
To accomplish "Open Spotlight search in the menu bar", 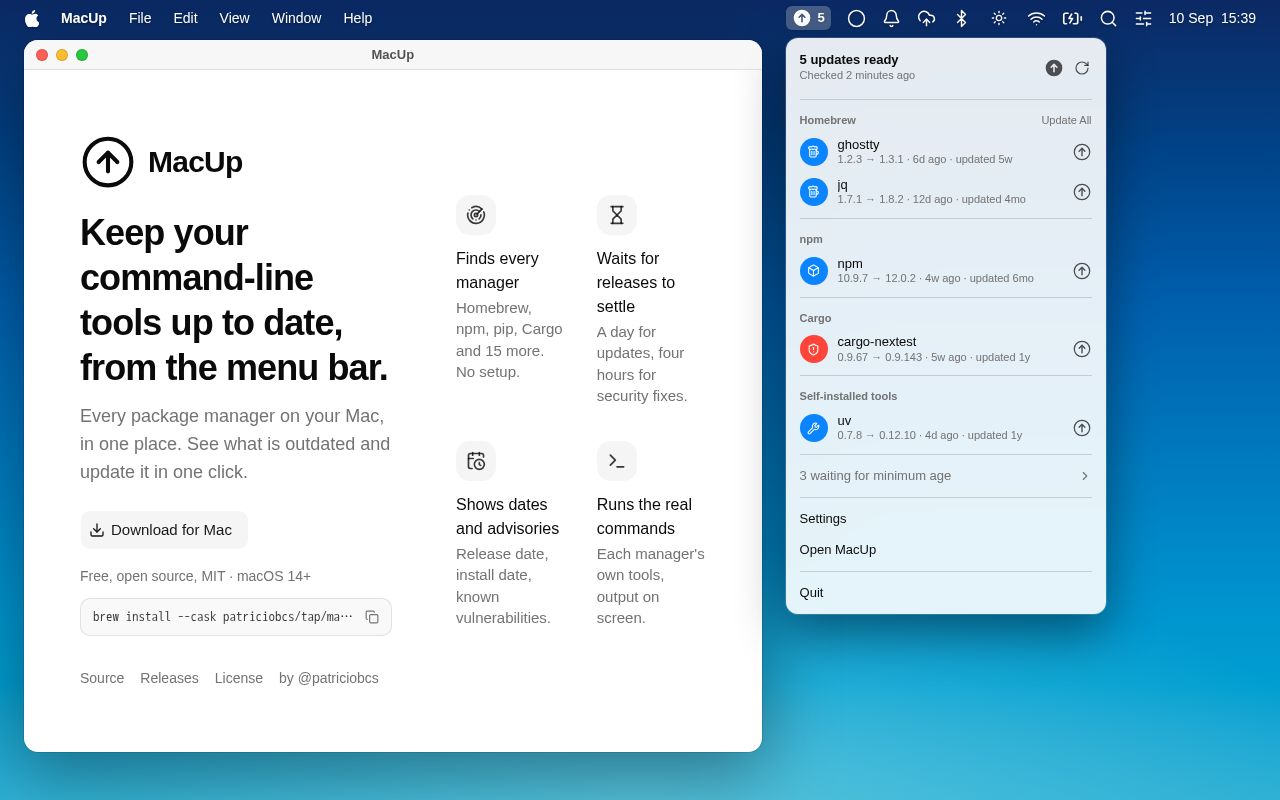I will [1108, 18].
